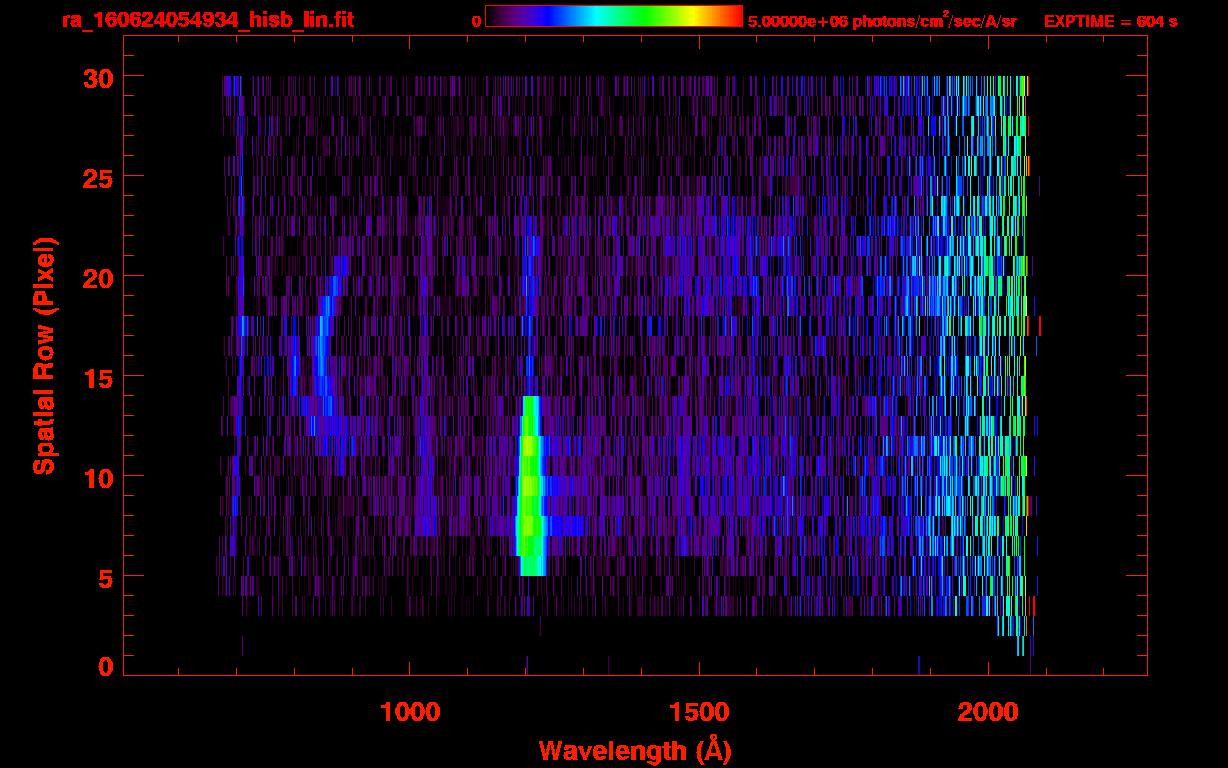Click the 1000 wavelength tick label

tap(410, 712)
